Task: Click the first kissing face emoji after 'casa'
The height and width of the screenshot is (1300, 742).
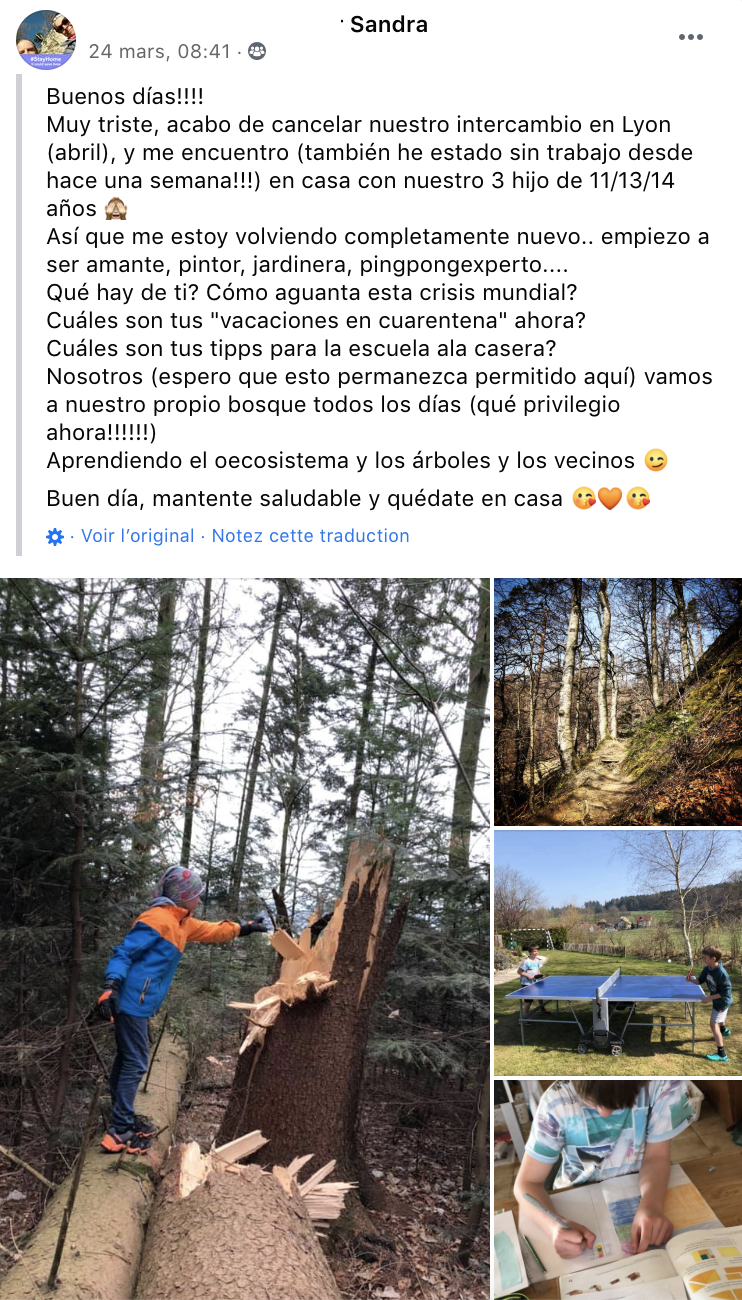Action: click(584, 499)
